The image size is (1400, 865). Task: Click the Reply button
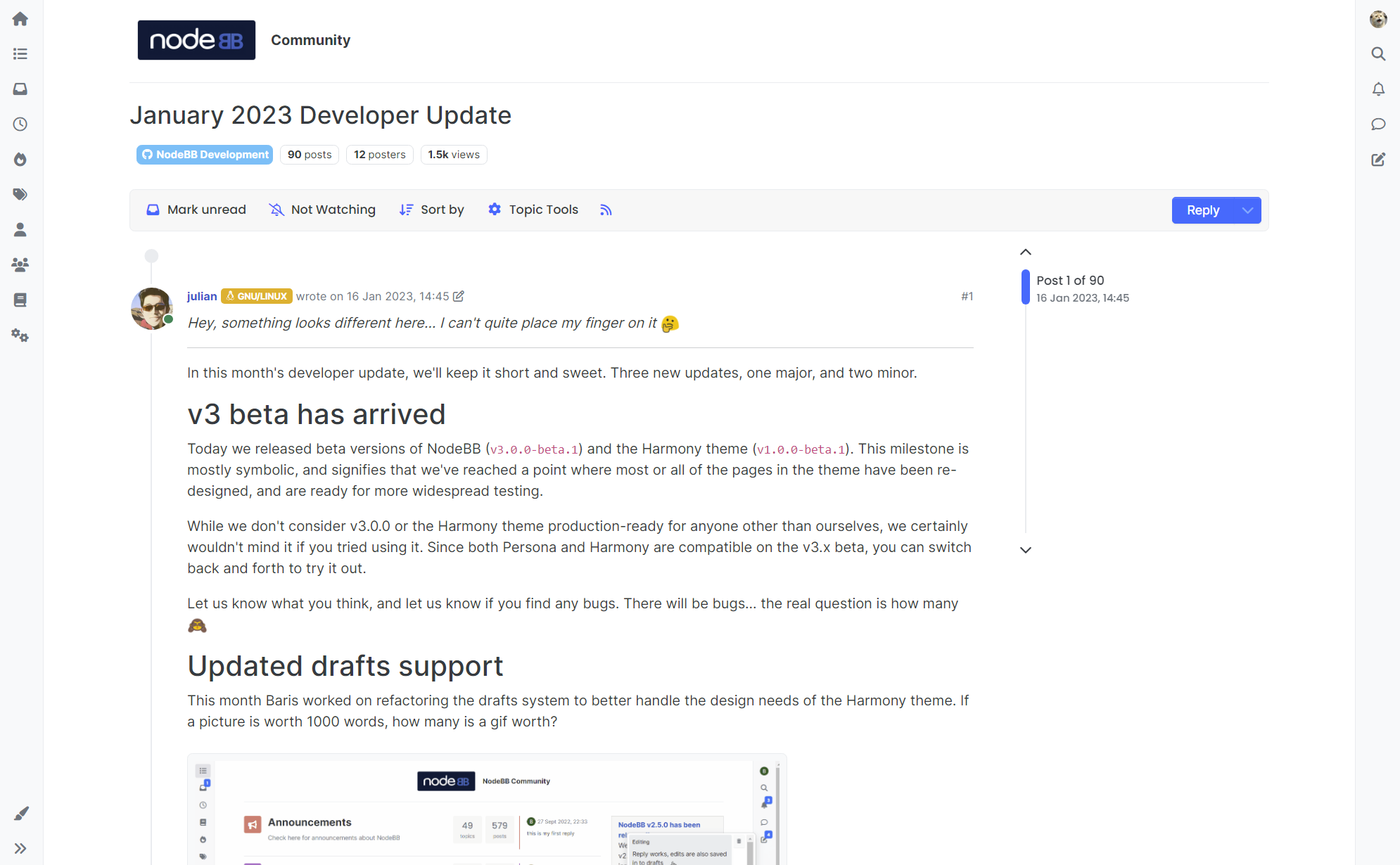point(1202,210)
